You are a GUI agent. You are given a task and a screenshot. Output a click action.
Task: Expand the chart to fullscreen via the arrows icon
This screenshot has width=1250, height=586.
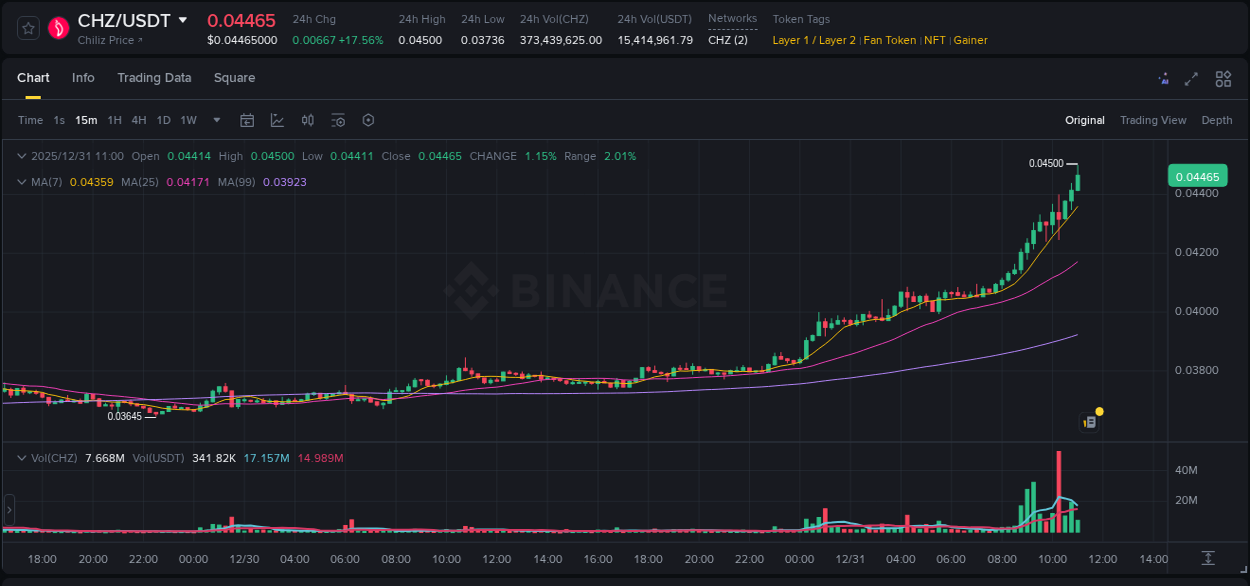(x=1191, y=78)
